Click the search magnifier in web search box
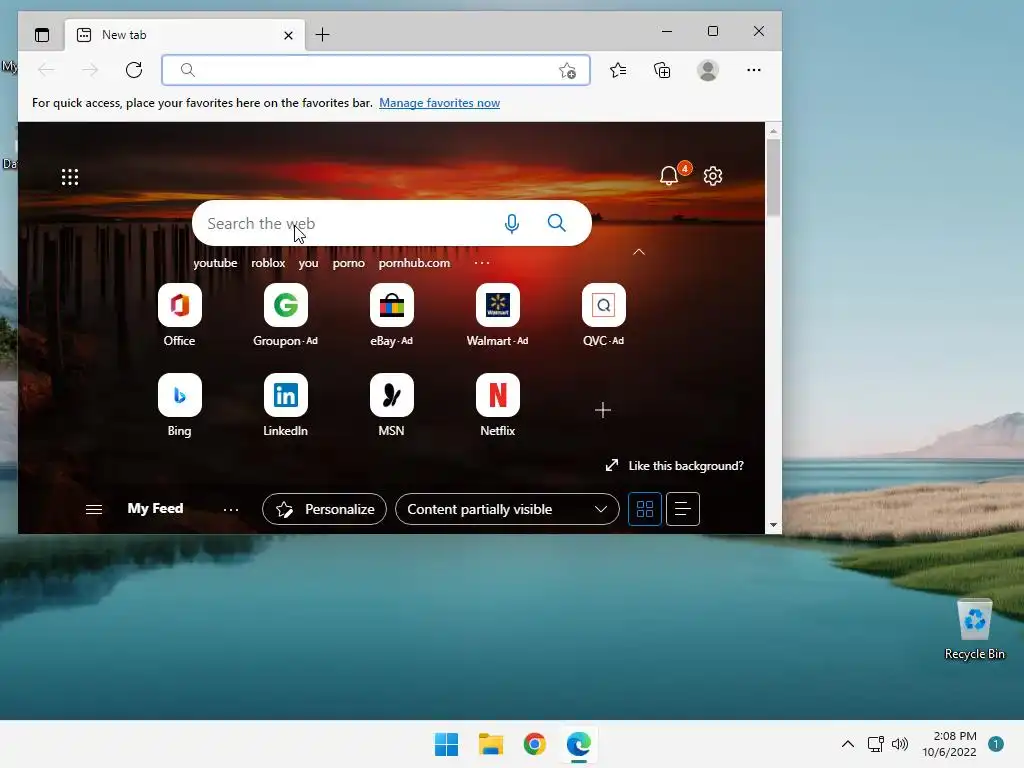Screen dimensions: 1024x768 coord(556,223)
